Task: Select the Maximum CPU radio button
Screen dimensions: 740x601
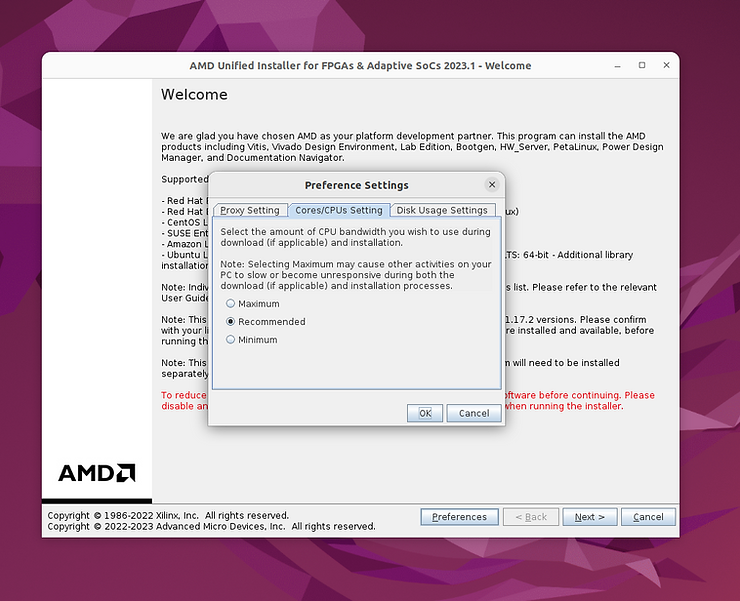Action: point(230,304)
